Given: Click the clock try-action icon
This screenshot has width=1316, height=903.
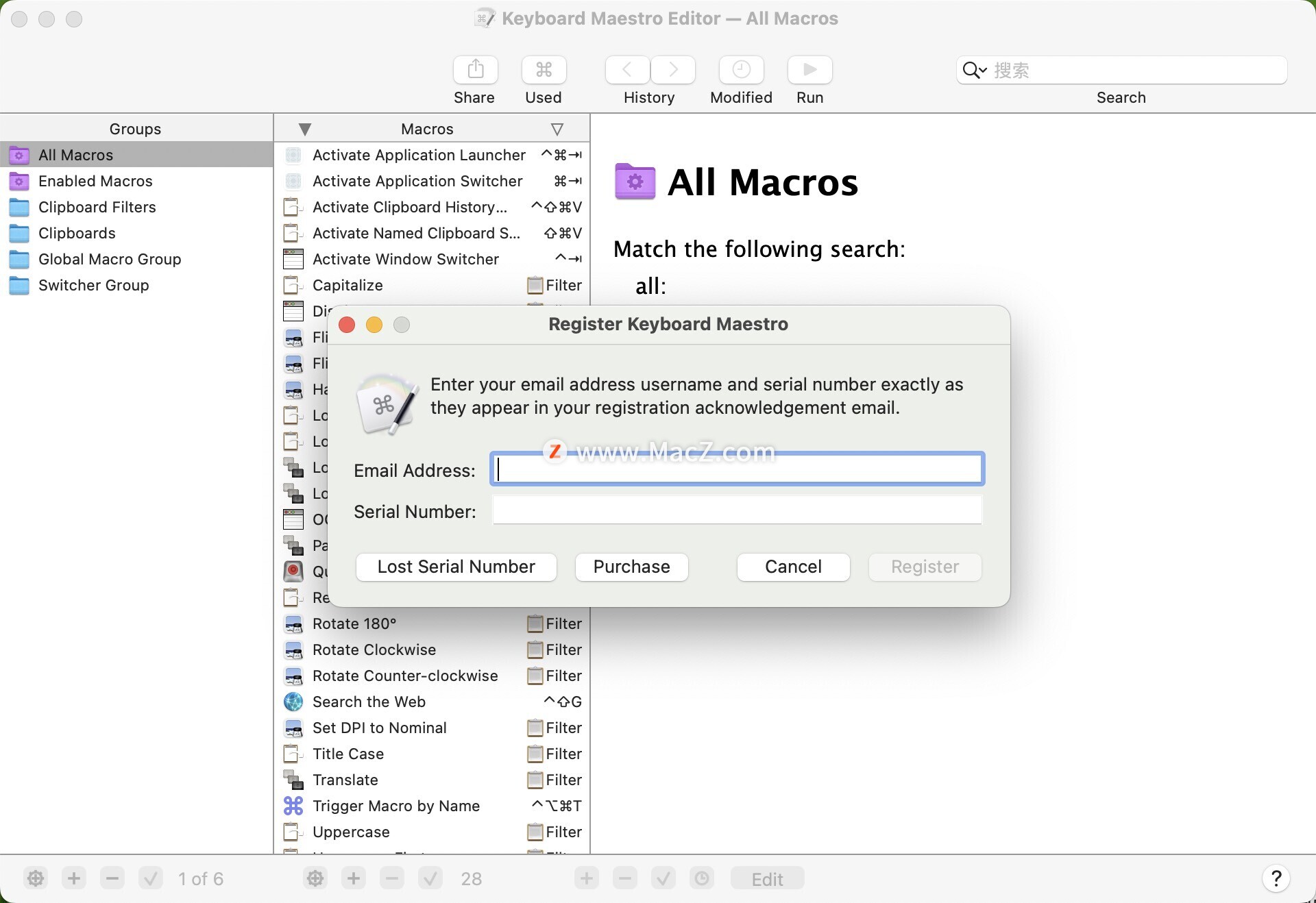Looking at the screenshot, I should tap(702, 878).
